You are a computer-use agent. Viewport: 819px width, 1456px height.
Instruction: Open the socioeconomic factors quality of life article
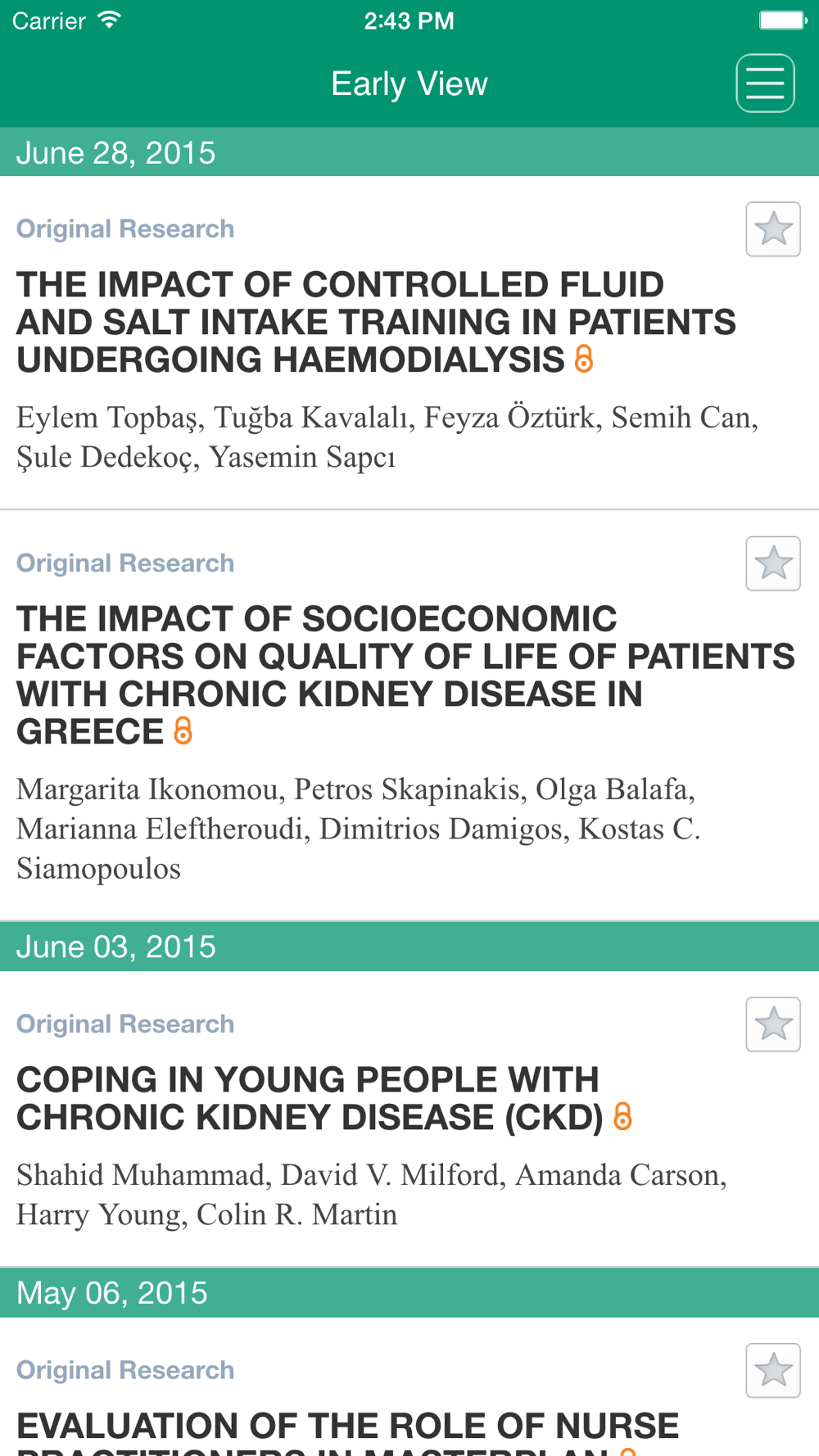click(405, 675)
